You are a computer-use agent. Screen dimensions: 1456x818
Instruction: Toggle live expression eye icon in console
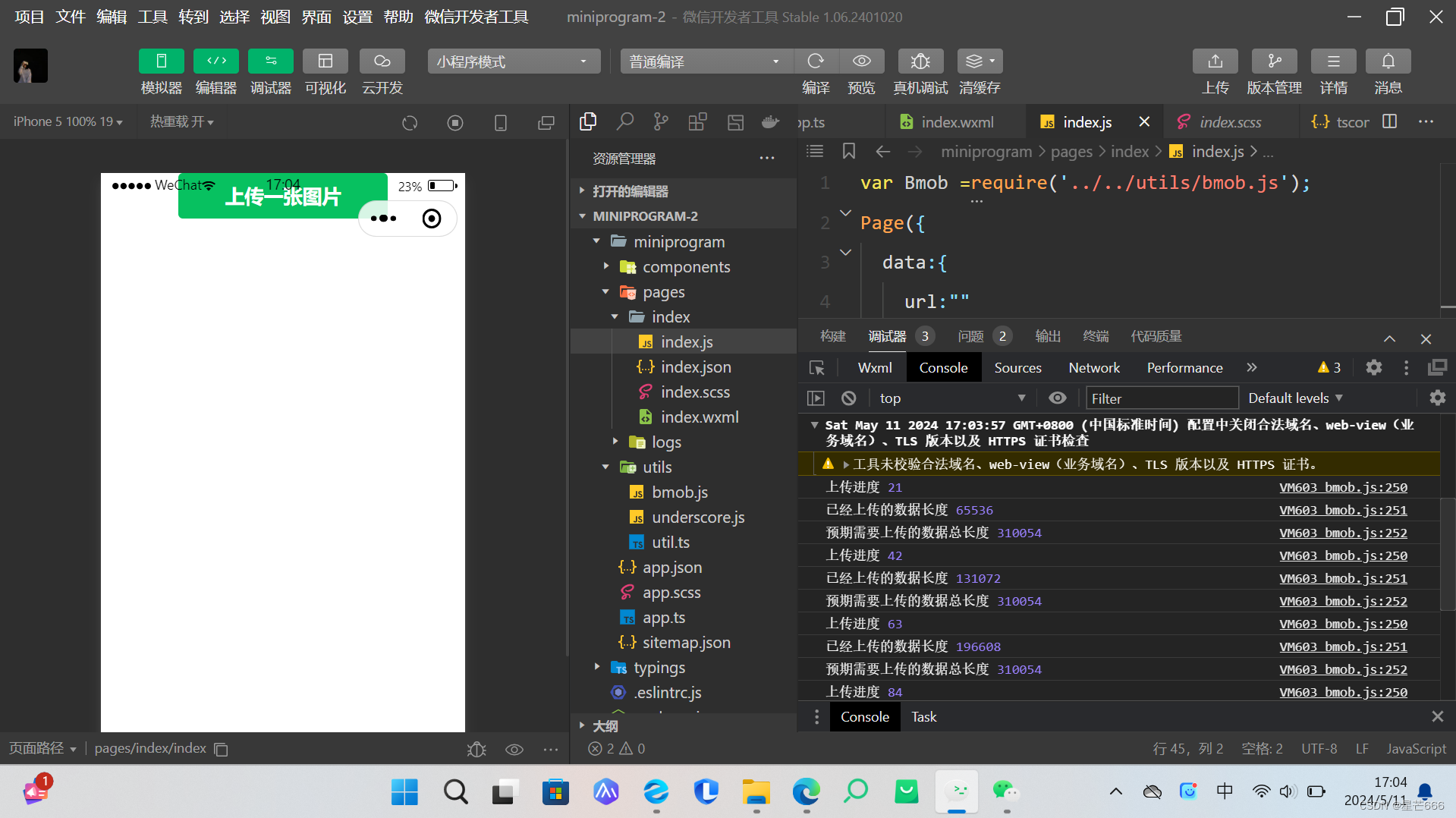(1057, 398)
